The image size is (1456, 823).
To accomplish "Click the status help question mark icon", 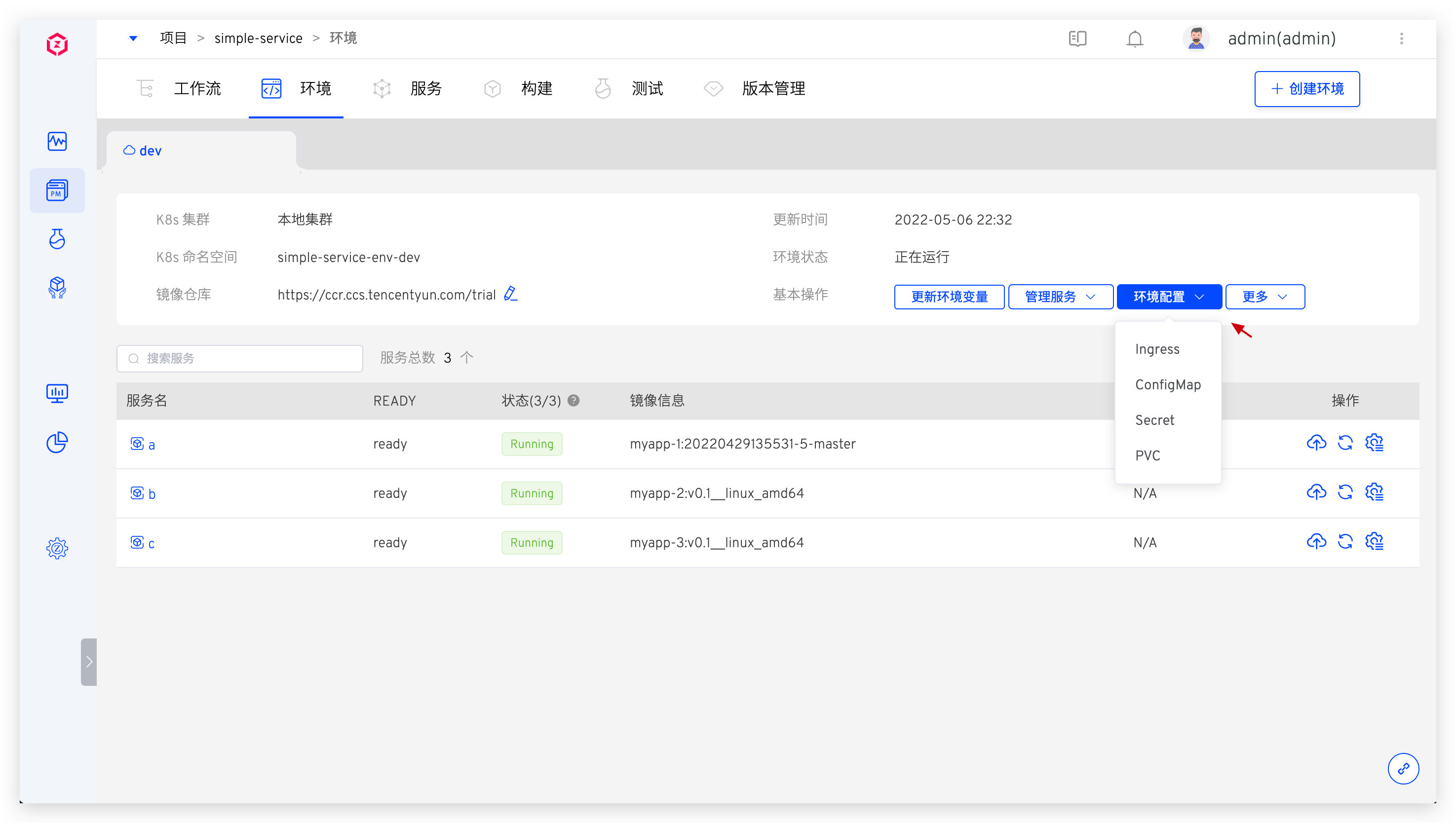I will click(574, 401).
